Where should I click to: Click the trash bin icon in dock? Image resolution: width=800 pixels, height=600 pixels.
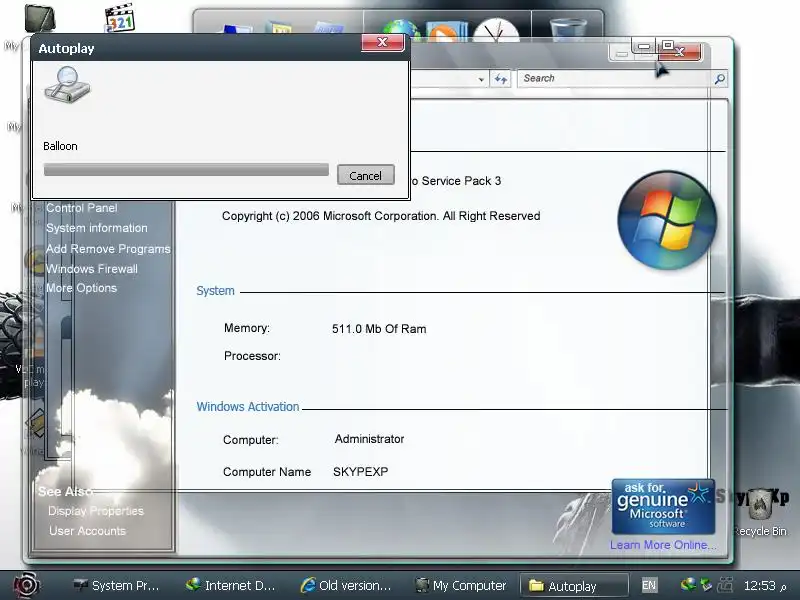point(568,29)
